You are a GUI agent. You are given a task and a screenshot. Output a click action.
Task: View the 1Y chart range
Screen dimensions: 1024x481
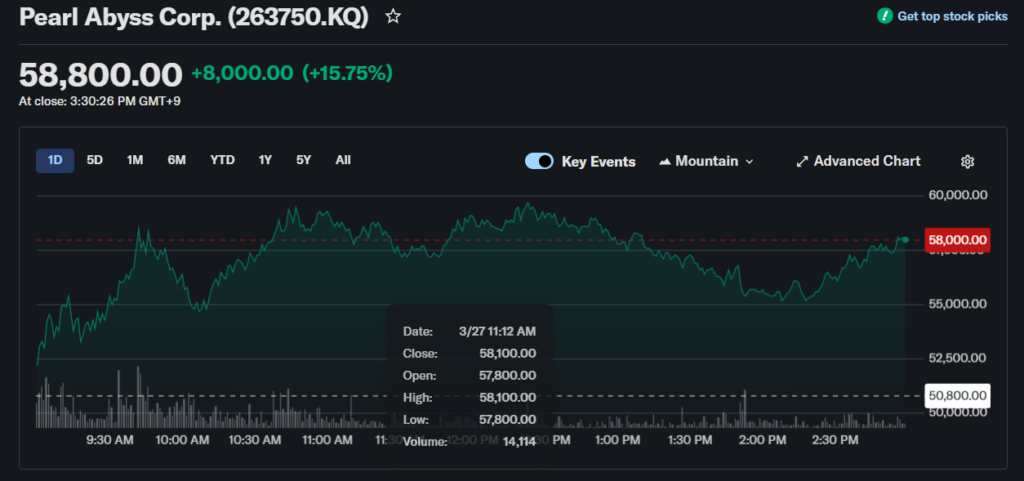pos(265,160)
